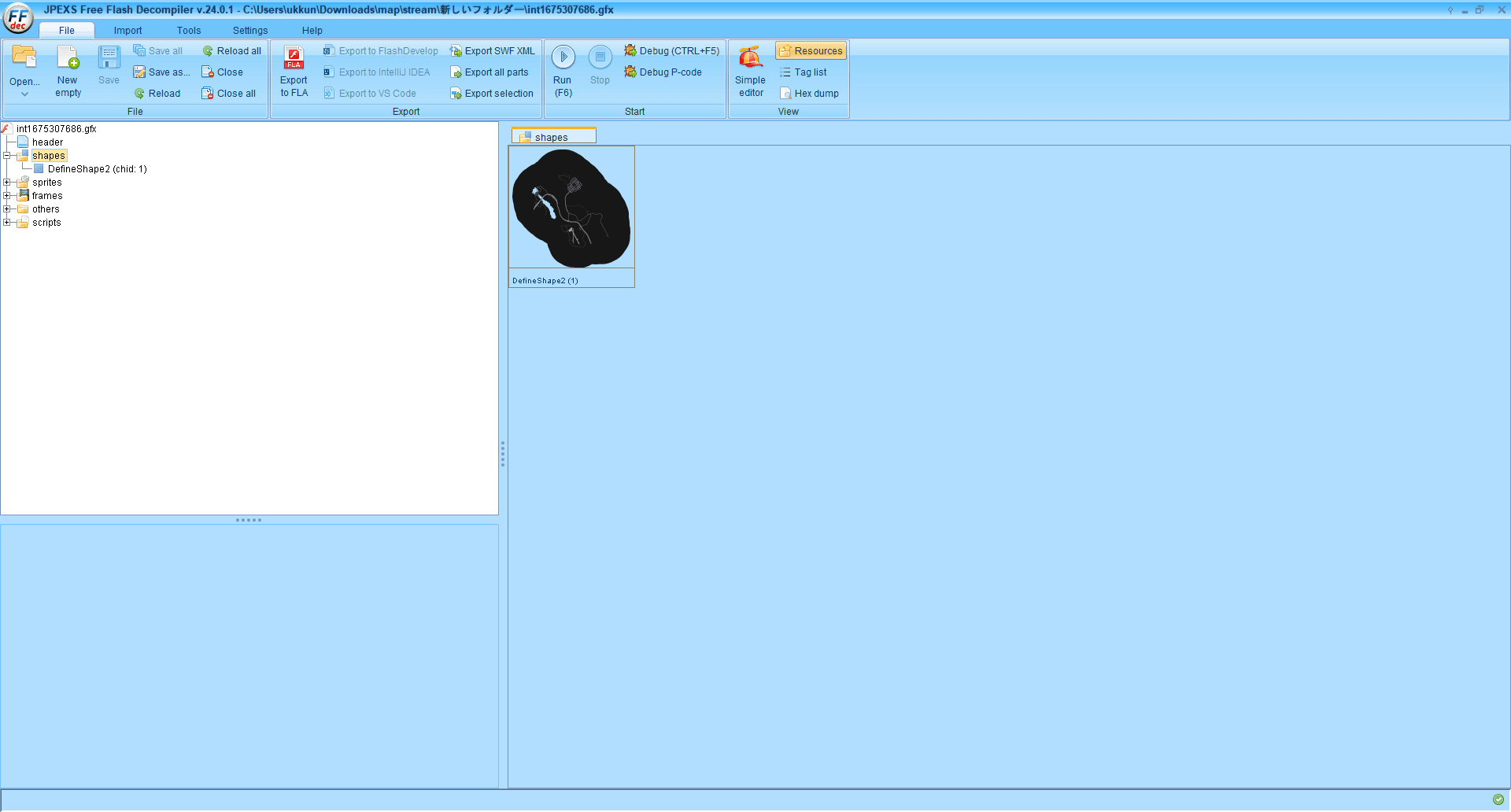Expand the scripts tree folder
Viewport: 1511px width, 812px height.
(x=7, y=223)
